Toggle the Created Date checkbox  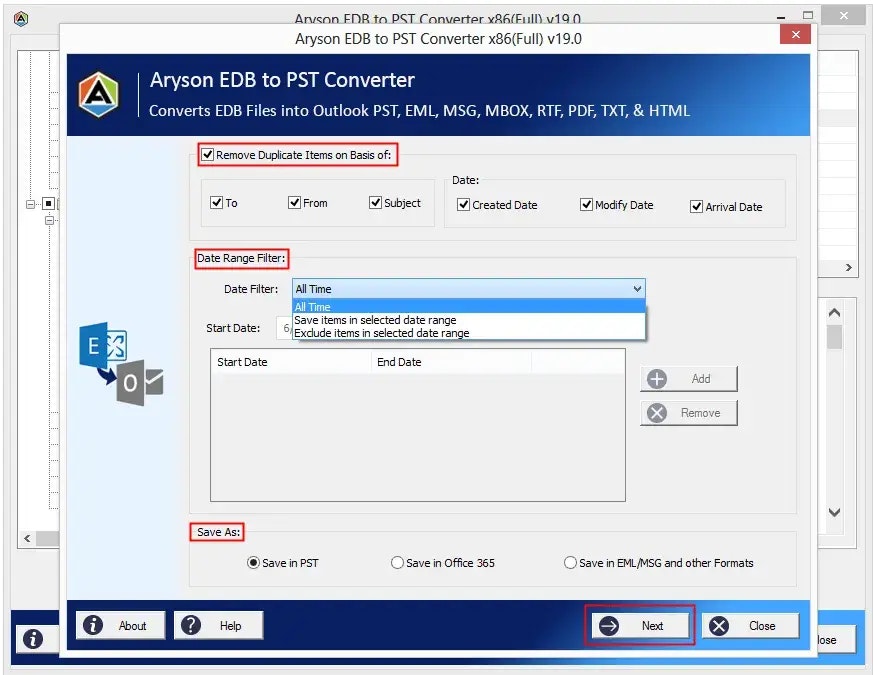click(x=463, y=204)
